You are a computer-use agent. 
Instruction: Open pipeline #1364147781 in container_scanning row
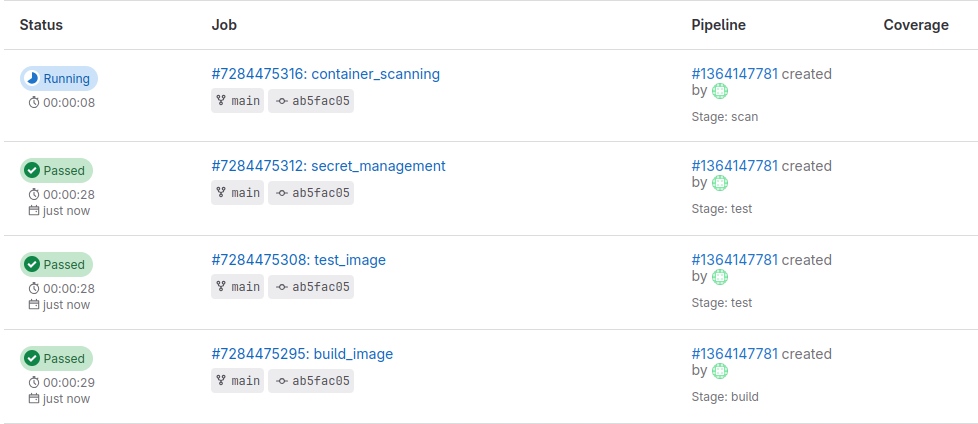click(735, 74)
